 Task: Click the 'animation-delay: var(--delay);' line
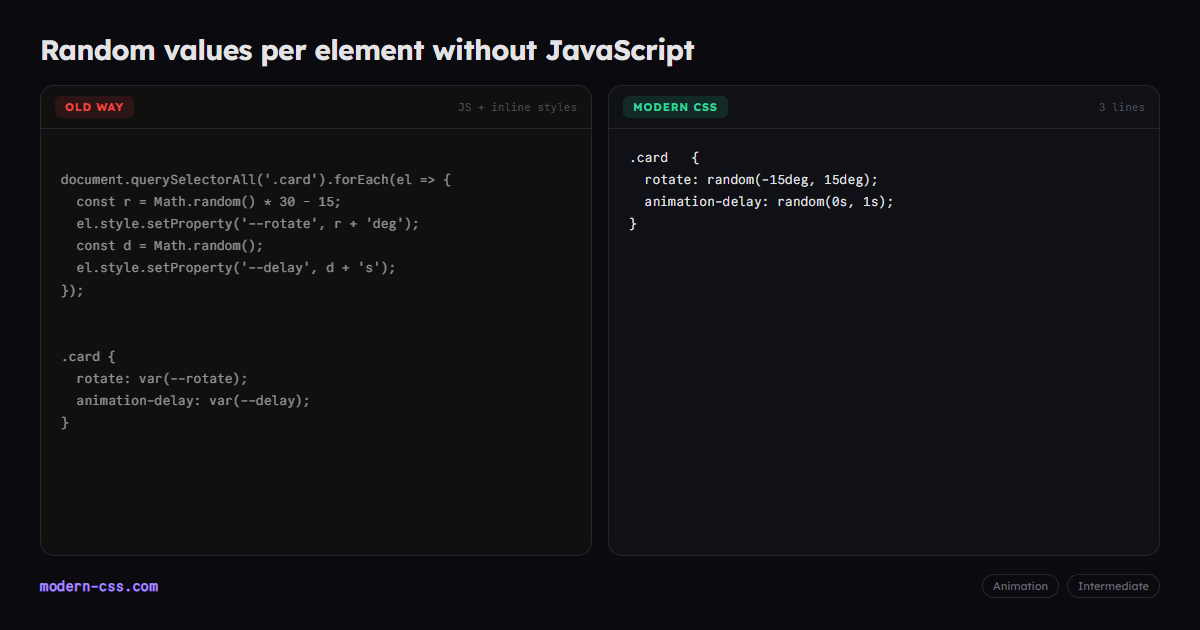click(193, 400)
